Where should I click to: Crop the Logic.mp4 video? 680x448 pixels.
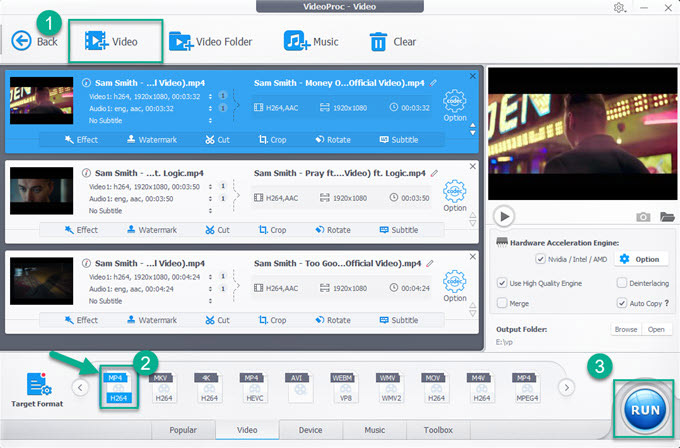272,230
